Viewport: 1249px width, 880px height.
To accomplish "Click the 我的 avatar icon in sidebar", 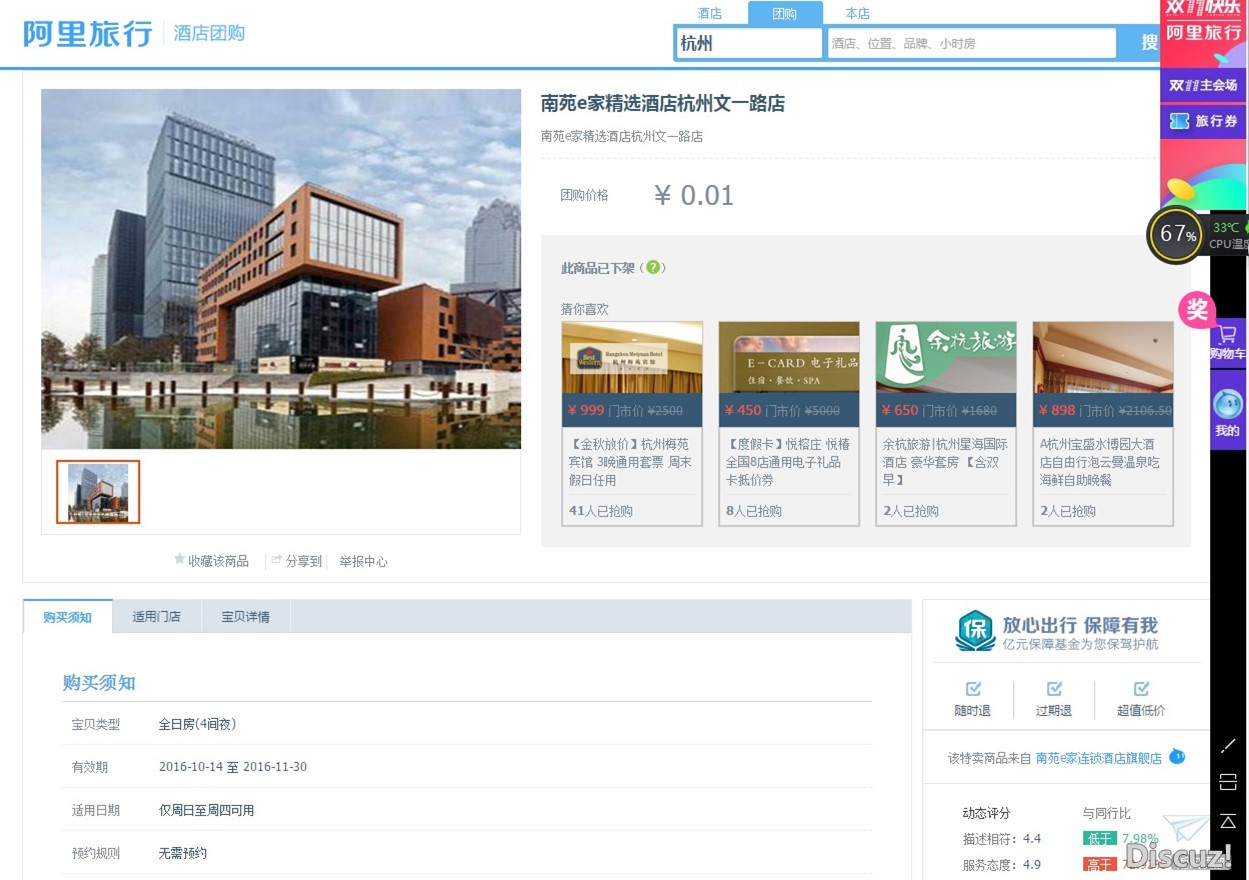I will click(x=1227, y=404).
